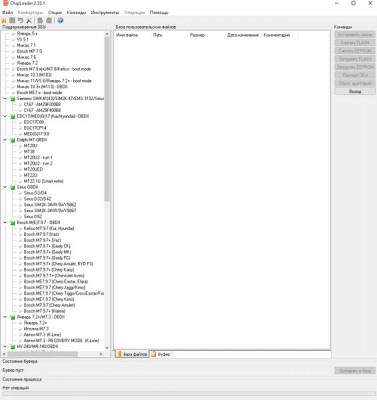Collapse the Delphi MT OBDII tree group

click(x=5, y=140)
